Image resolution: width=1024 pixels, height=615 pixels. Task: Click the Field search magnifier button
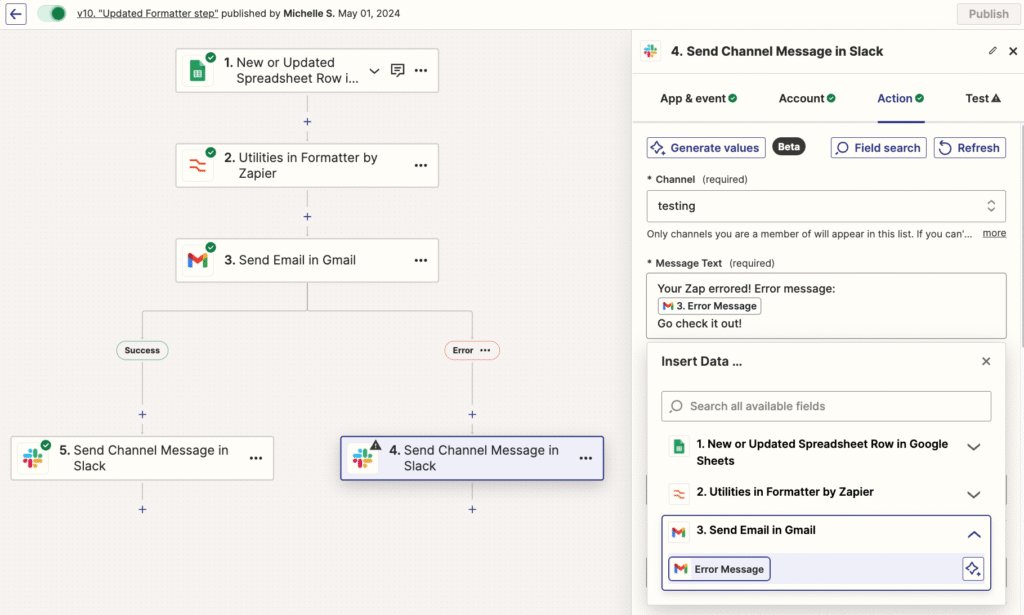point(878,147)
